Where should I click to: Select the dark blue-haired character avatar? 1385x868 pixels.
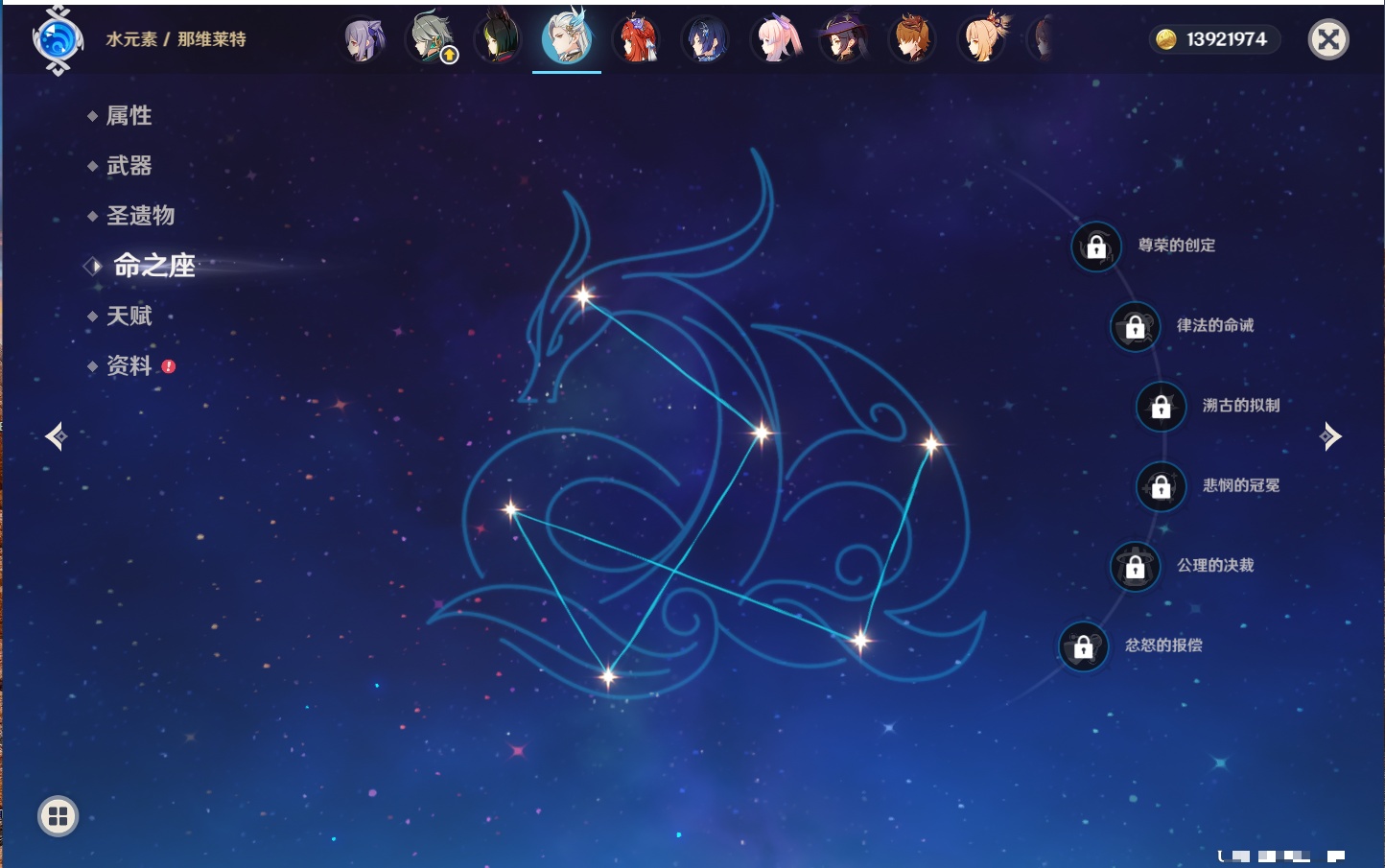coord(705,40)
